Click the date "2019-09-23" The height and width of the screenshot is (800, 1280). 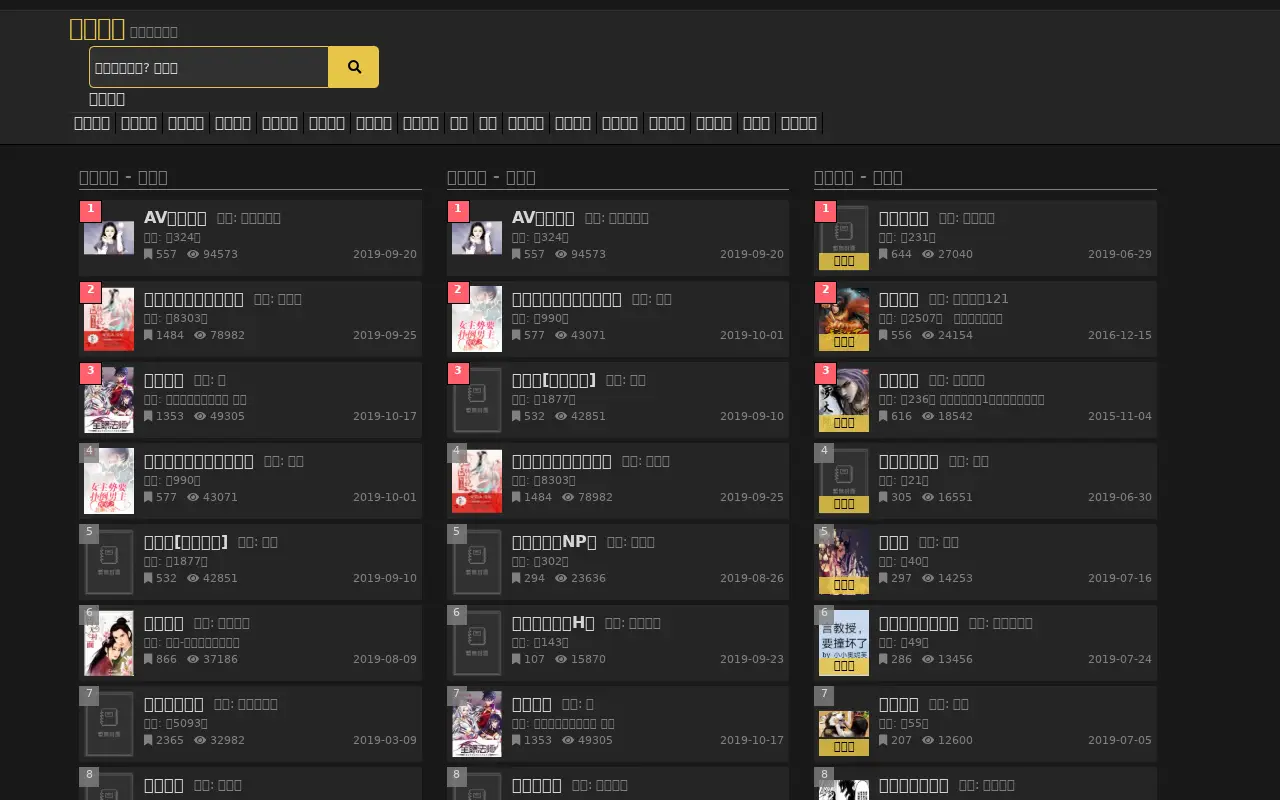point(752,659)
